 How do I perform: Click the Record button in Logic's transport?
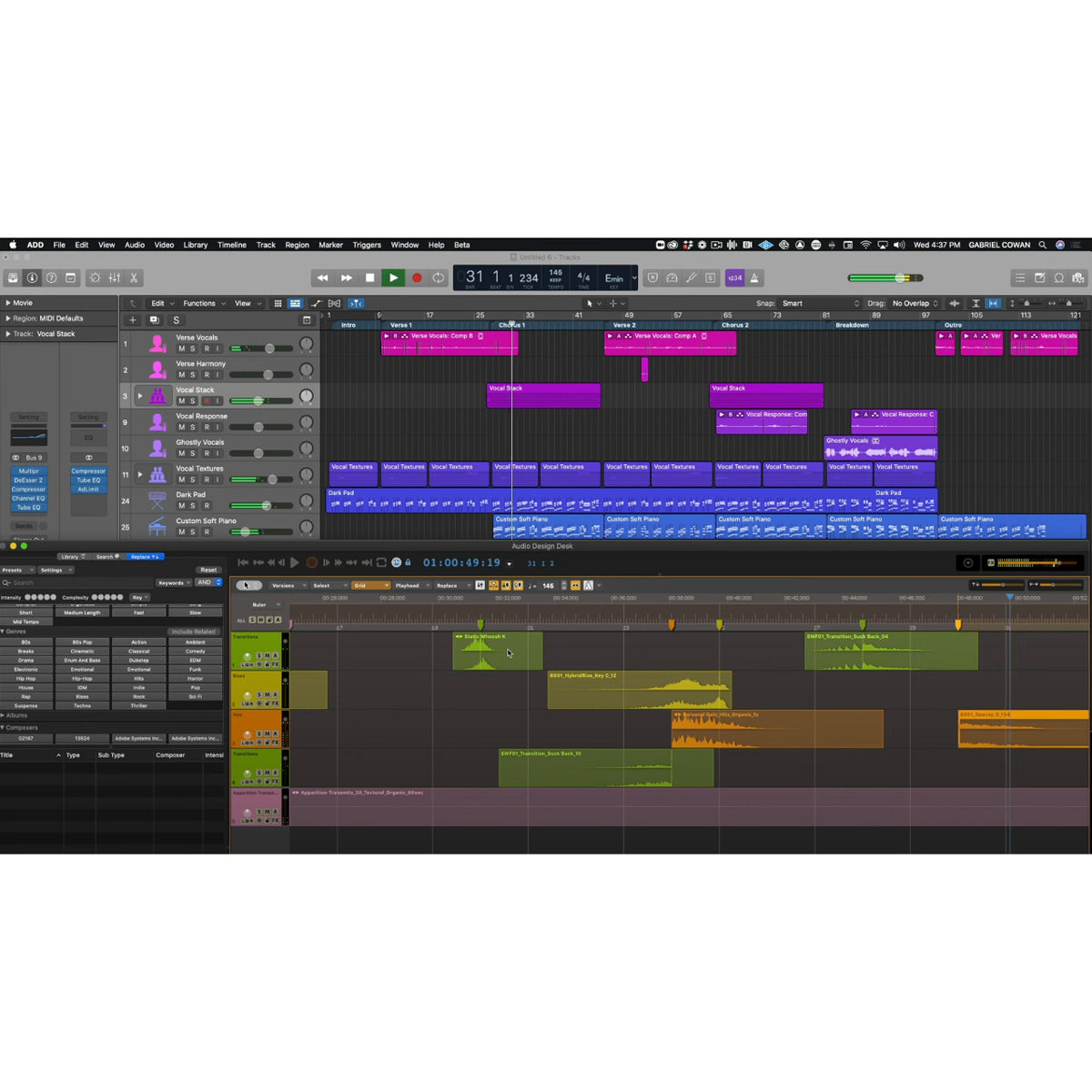pos(417,278)
